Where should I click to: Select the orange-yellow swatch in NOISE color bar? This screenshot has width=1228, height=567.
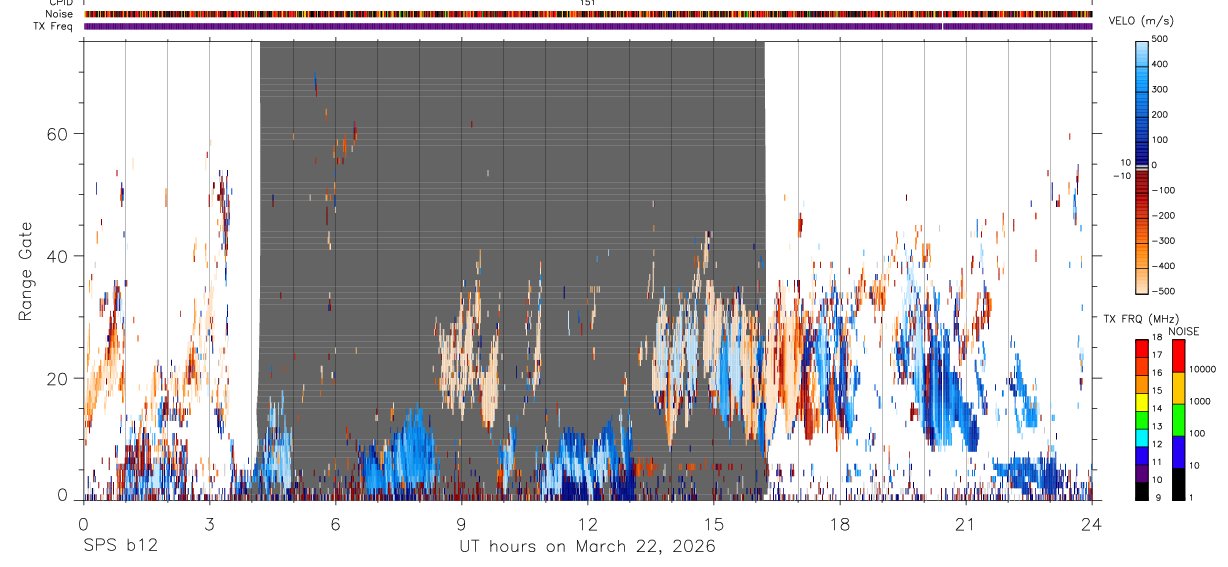[x=1178, y=388]
